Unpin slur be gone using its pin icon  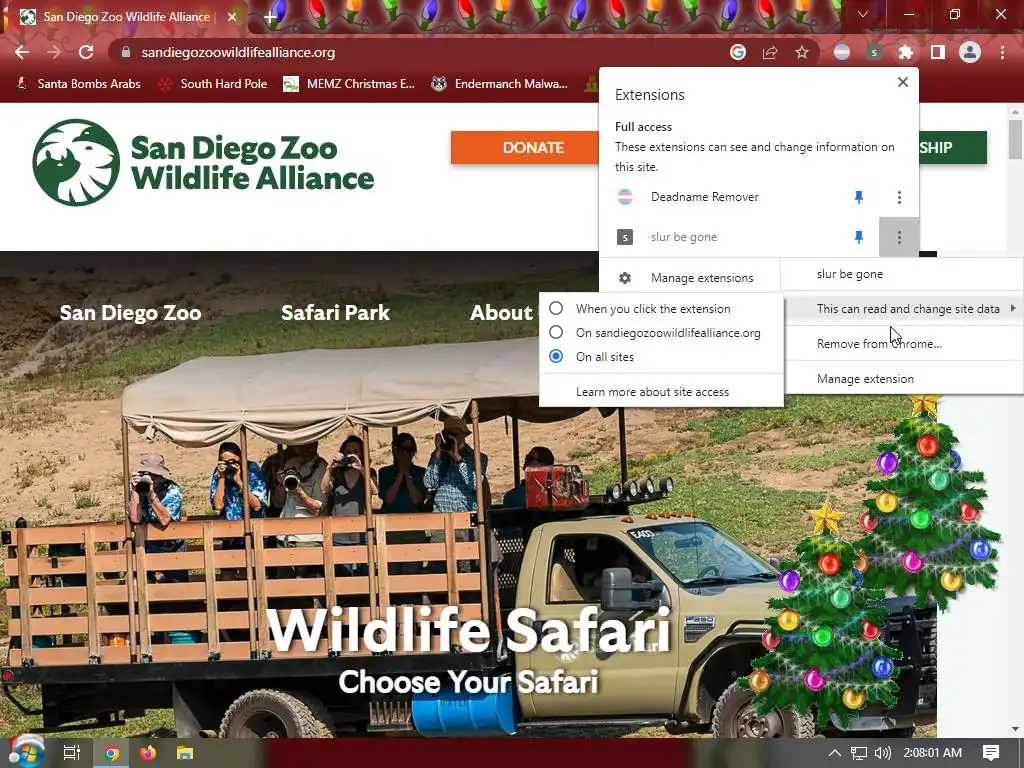click(859, 237)
